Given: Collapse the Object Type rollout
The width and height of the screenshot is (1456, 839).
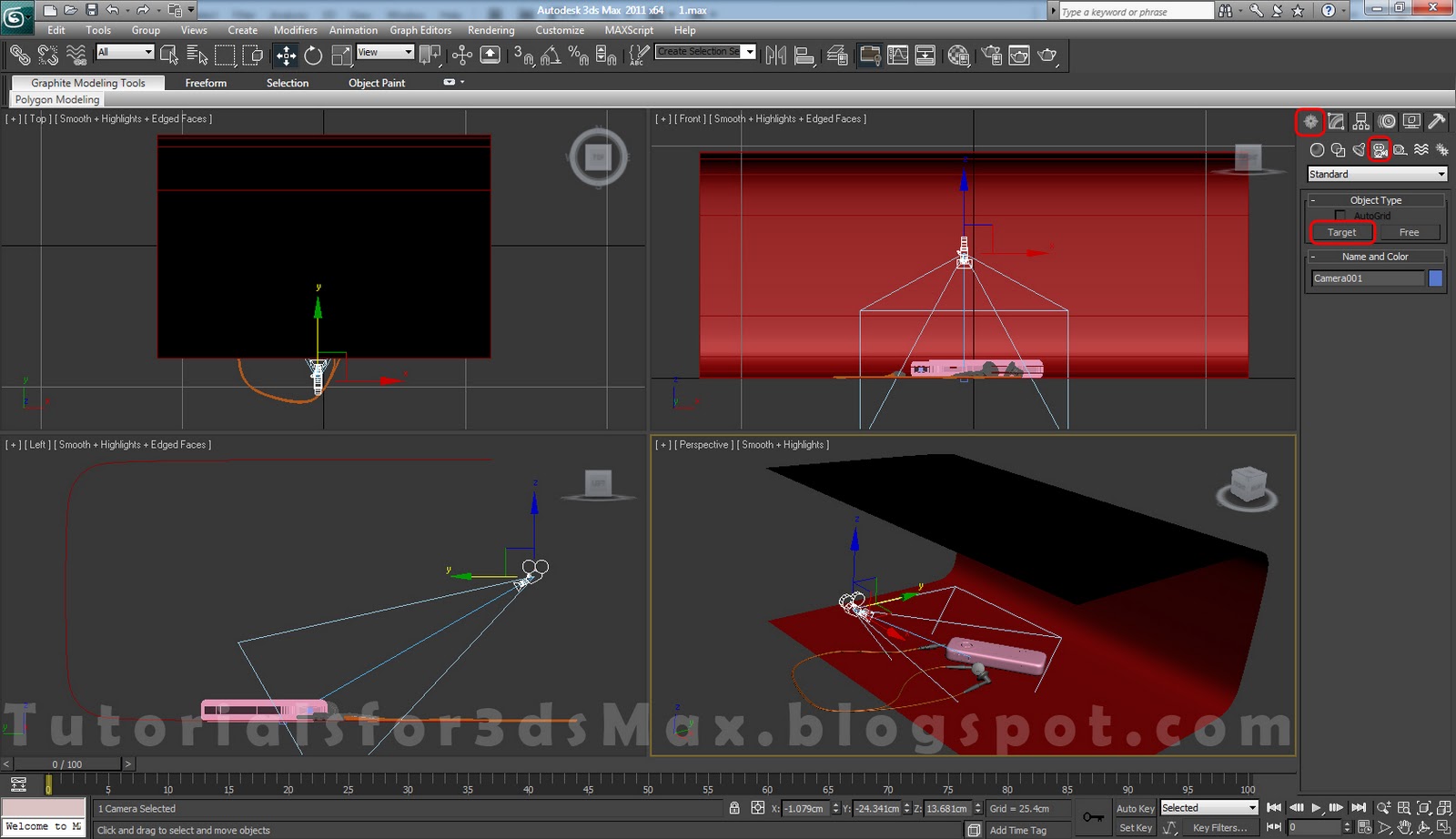Looking at the screenshot, I should click(1376, 200).
